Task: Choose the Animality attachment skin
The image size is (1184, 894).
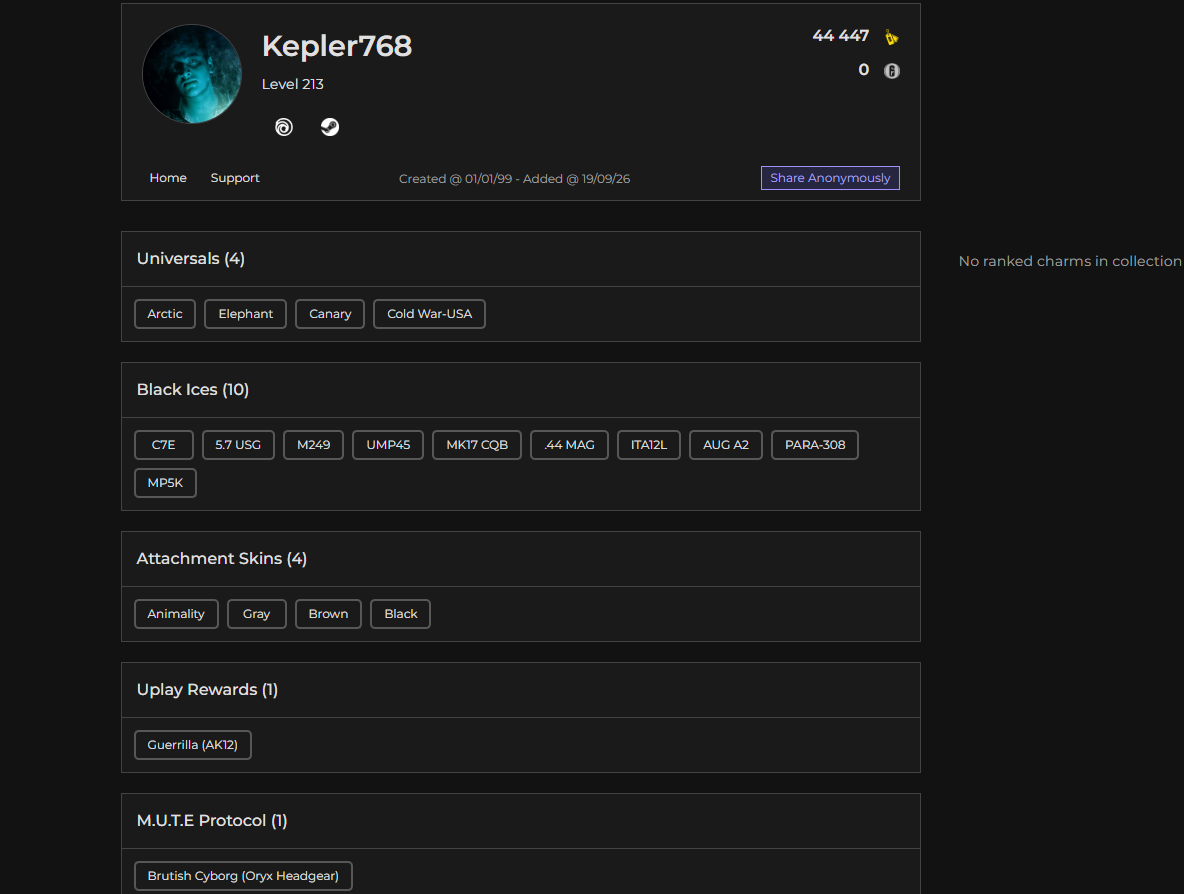Action: point(176,614)
